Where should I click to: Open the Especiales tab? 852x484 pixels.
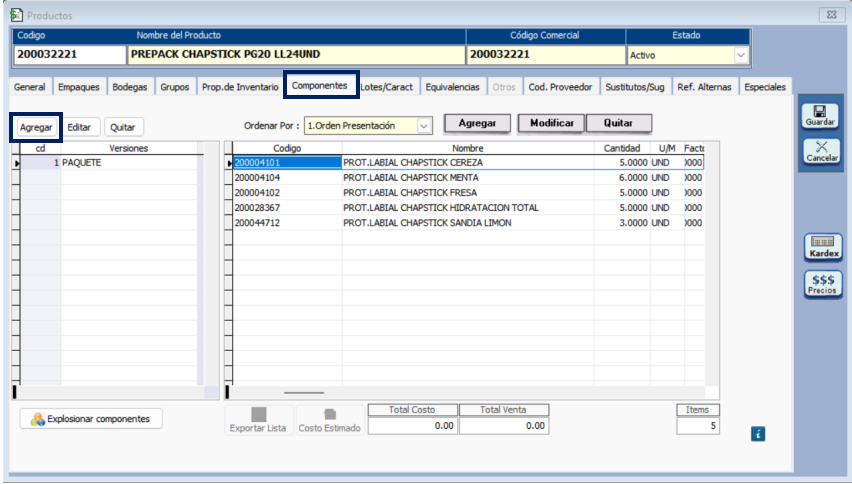pyautogui.click(x=765, y=87)
